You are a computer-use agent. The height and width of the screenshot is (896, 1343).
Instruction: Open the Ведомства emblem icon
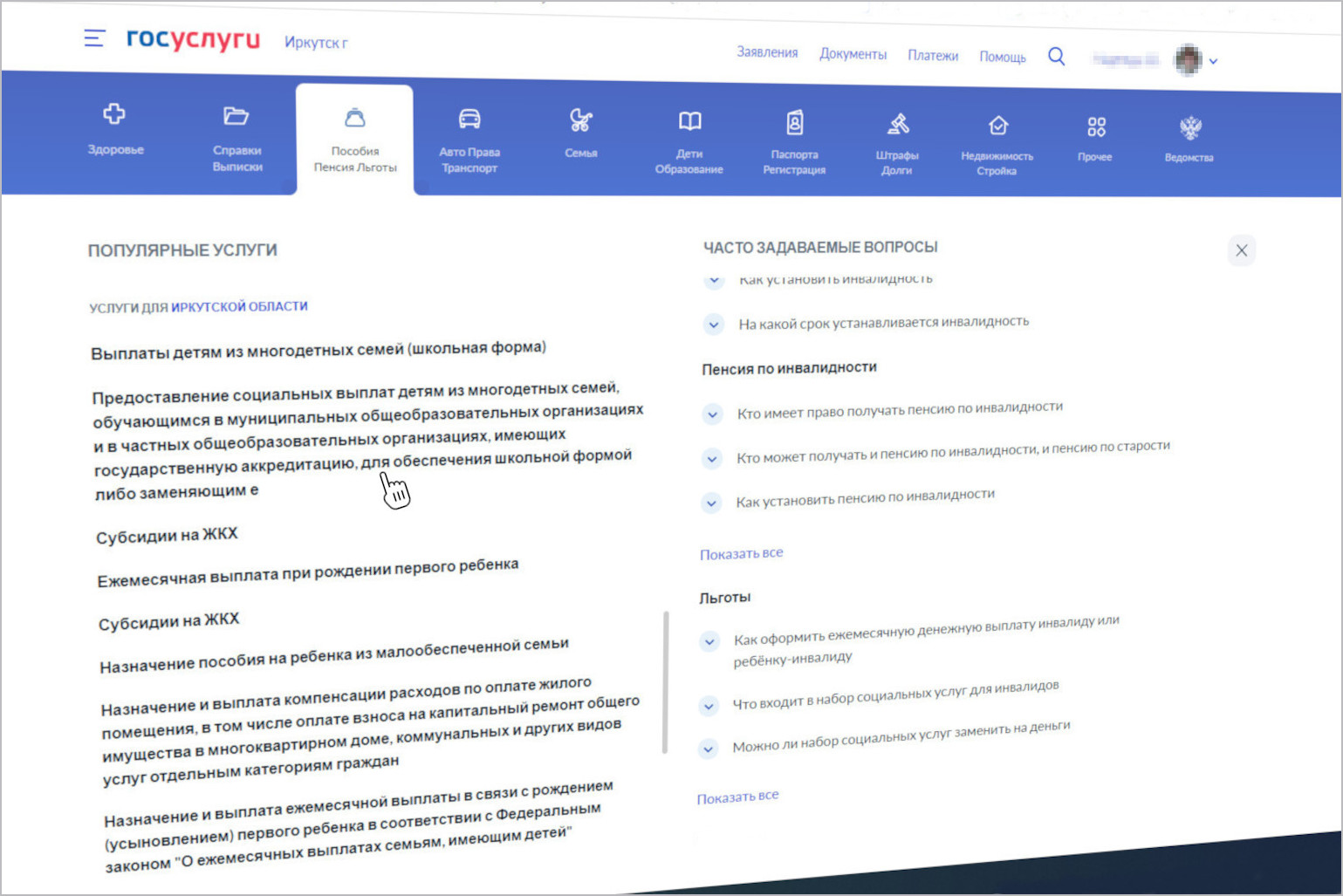1190,128
